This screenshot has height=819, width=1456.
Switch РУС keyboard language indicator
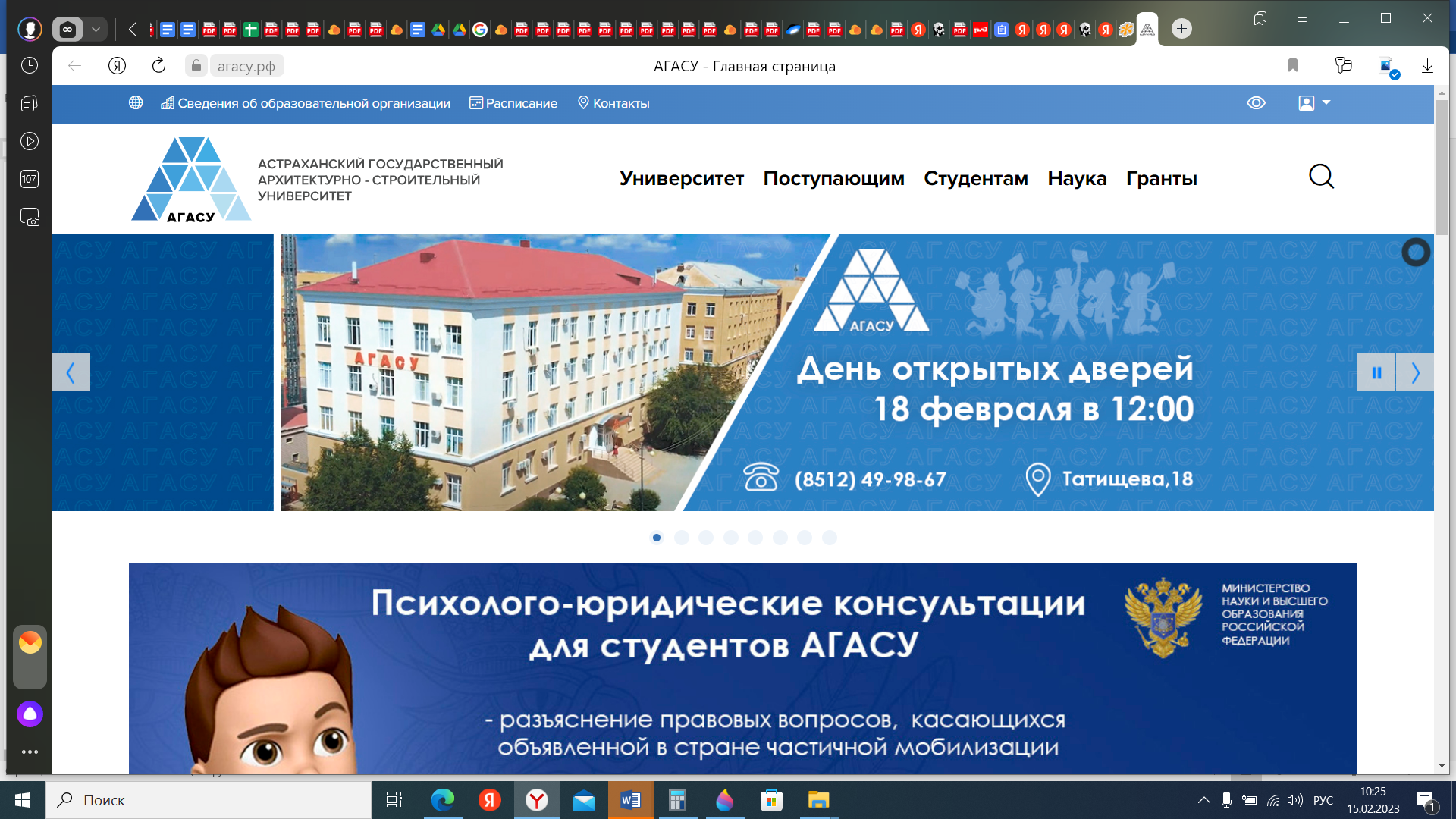pyautogui.click(x=1323, y=800)
